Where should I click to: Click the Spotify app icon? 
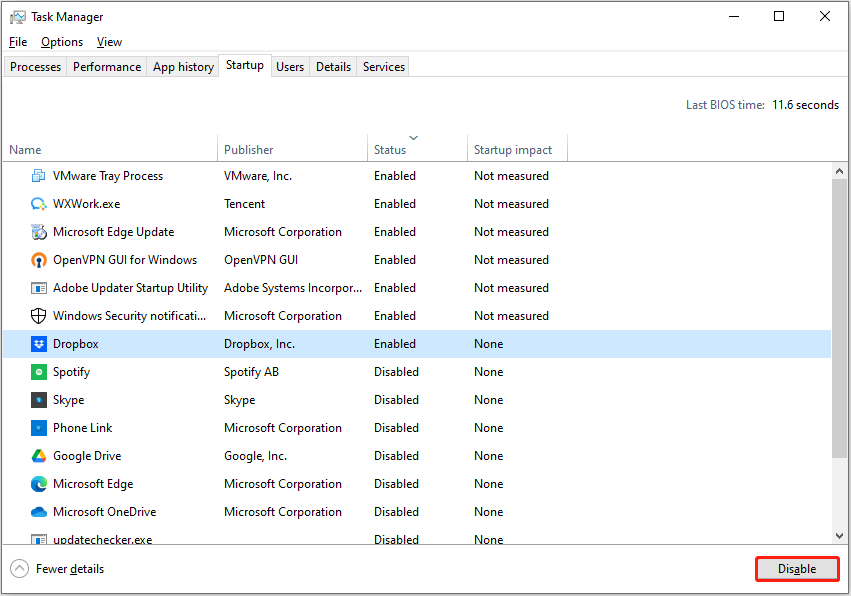click(38, 371)
